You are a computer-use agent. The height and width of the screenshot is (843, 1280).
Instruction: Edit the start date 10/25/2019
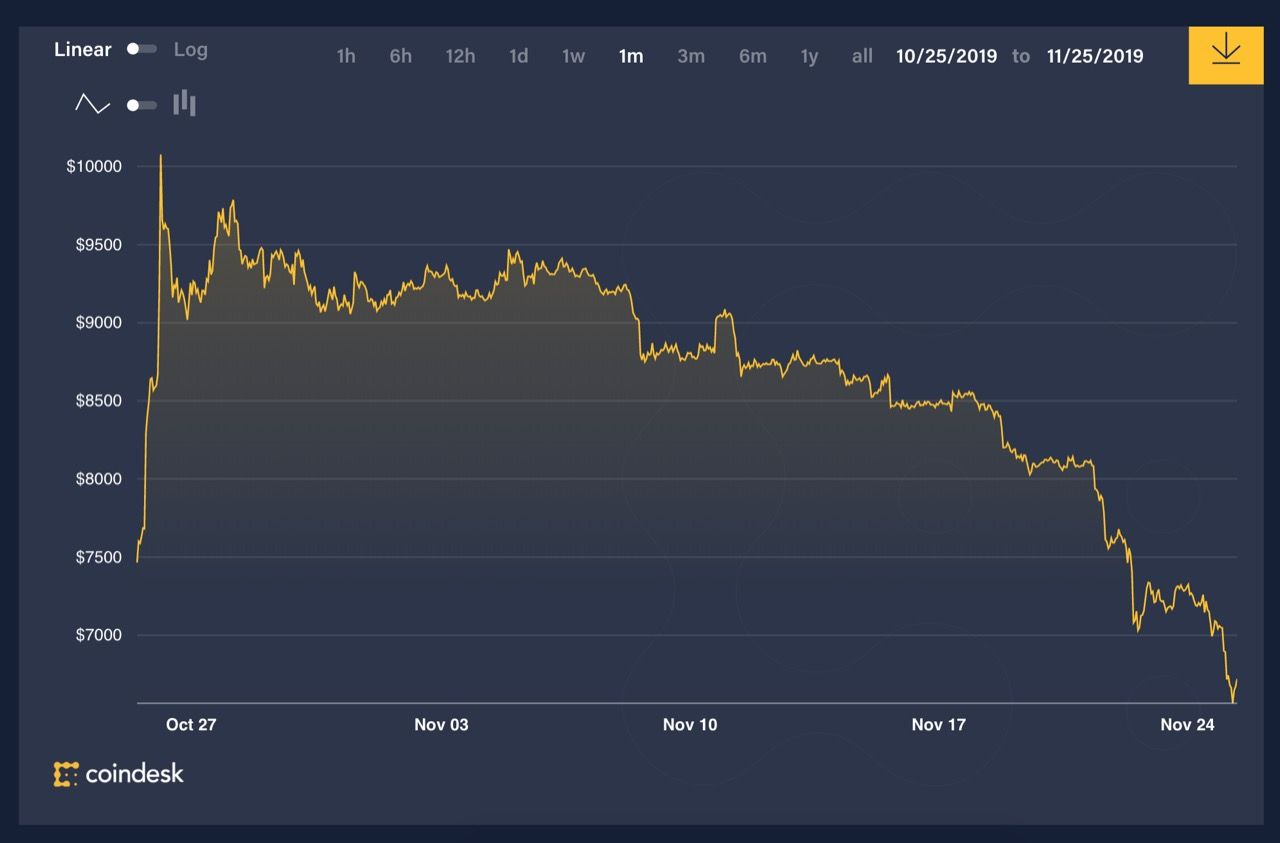(x=946, y=56)
